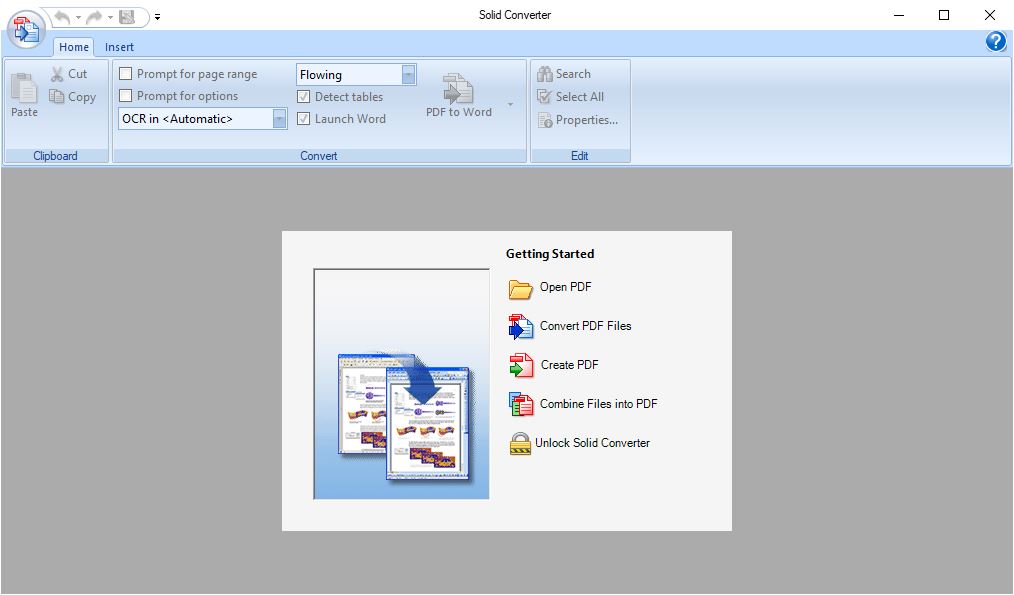
Task: Minimize the Solid Converter window
Action: coord(899,15)
